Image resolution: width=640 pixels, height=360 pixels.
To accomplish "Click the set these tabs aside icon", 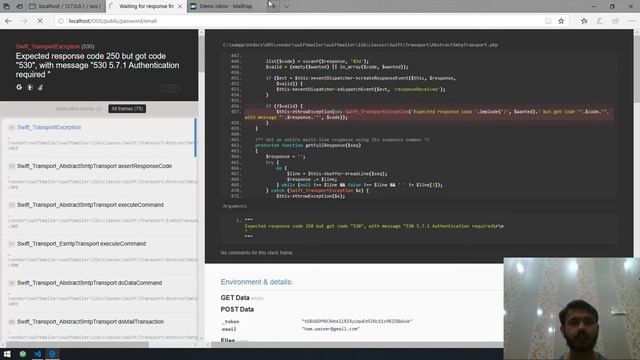I will [x=19, y=6].
